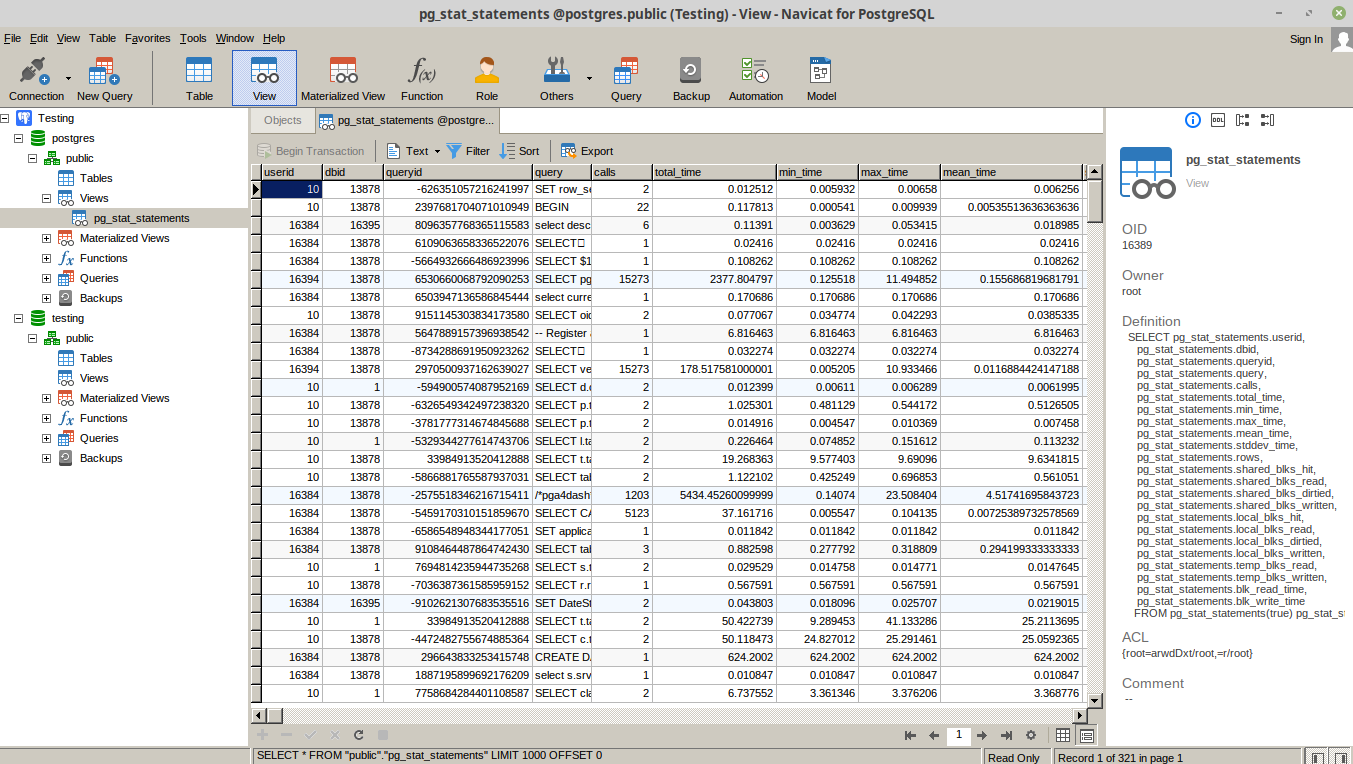Select Views under testing public
Image resolution: width=1353 pixels, height=764 pixels.
click(x=94, y=378)
